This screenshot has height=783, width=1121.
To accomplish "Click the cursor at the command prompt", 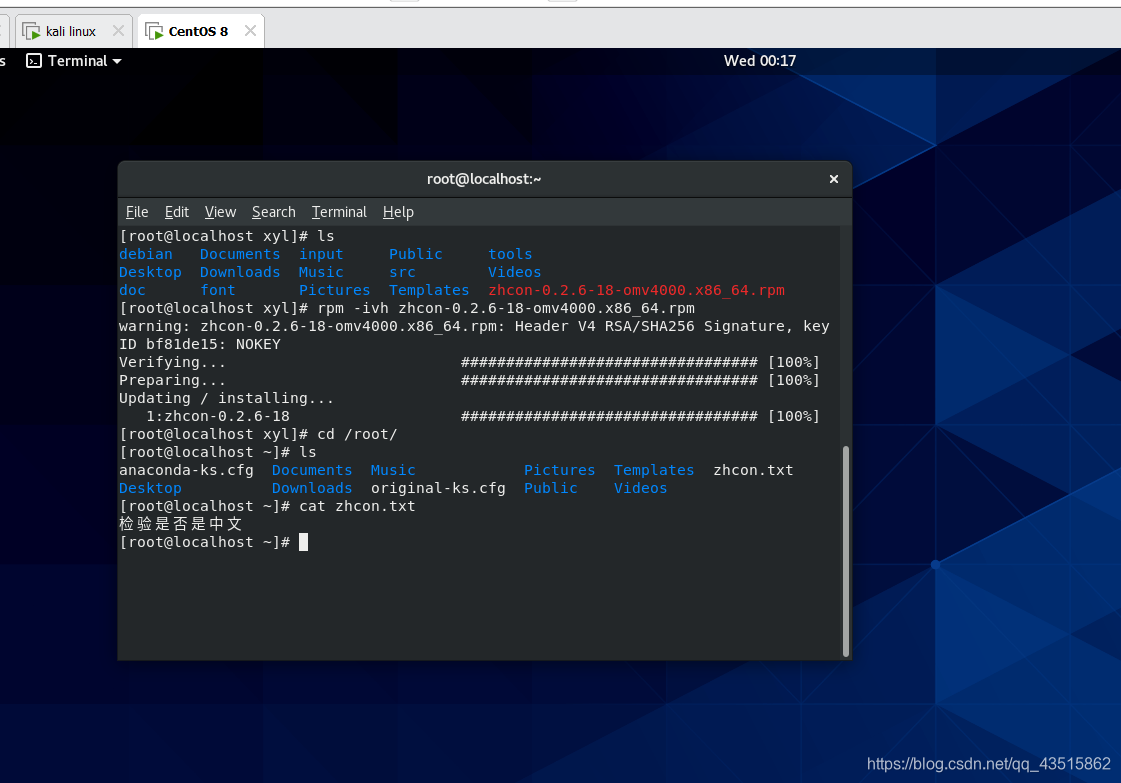I will click(x=303, y=542).
